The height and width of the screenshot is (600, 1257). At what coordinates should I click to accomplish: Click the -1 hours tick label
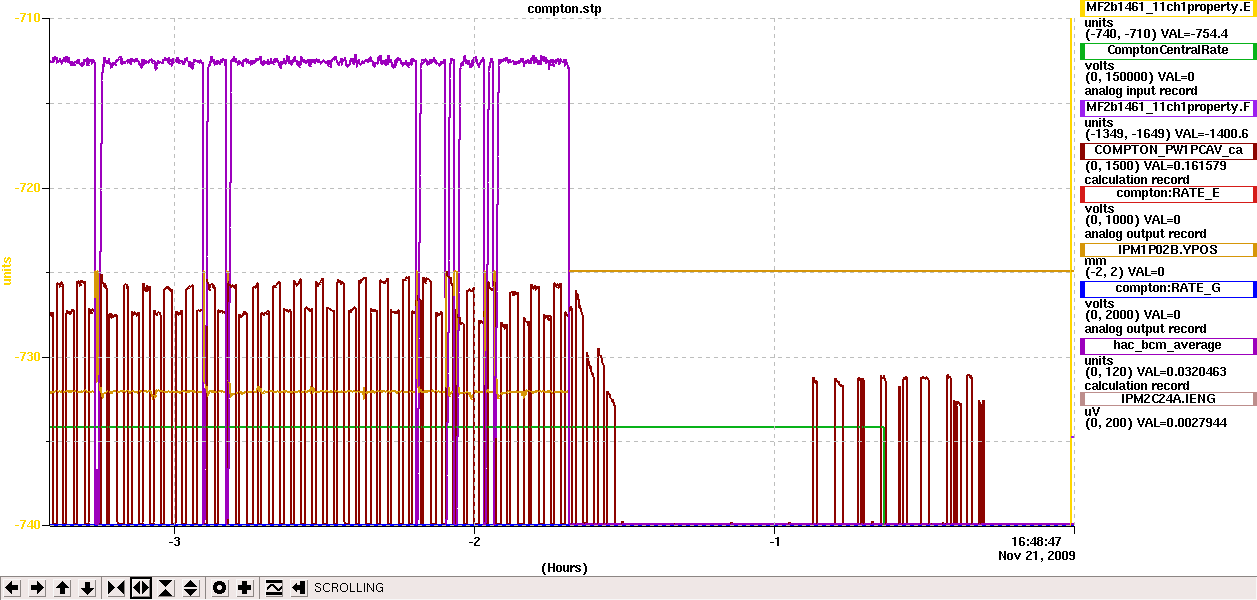pos(774,541)
